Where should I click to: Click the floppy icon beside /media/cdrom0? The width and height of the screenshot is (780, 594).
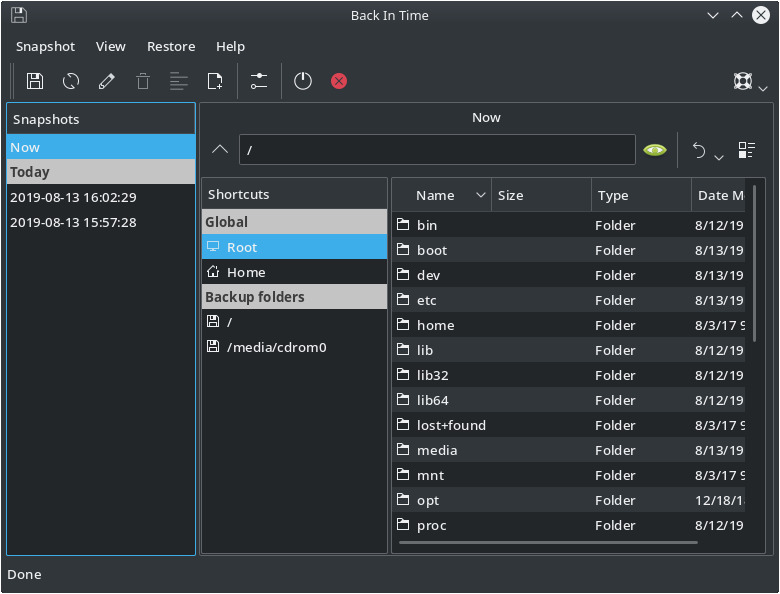[x=213, y=346]
